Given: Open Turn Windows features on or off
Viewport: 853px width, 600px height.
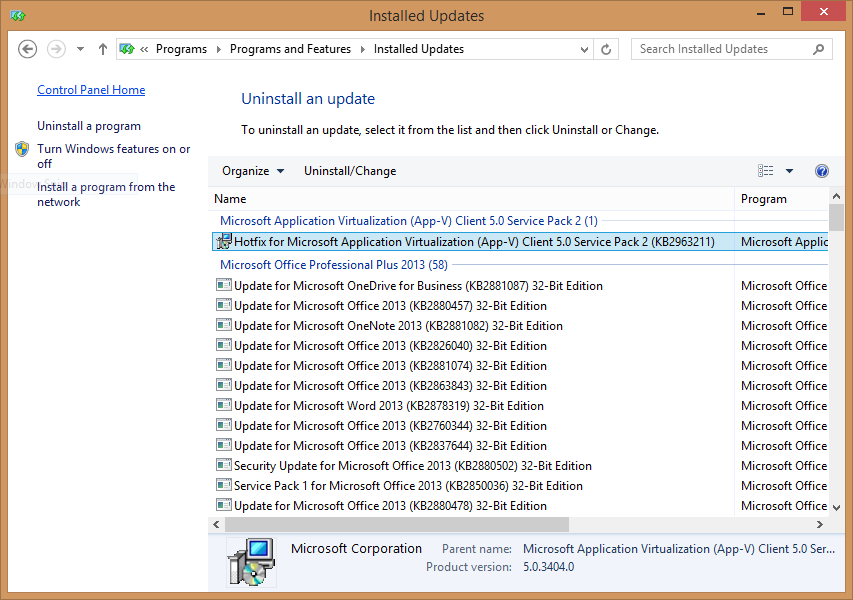Looking at the screenshot, I should pos(114,156).
